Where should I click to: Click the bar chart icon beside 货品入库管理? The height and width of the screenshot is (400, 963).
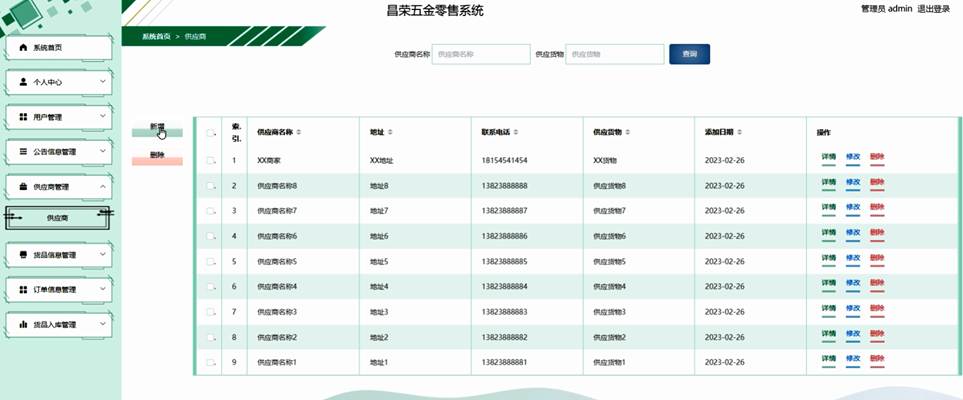click(x=23, y=324)
